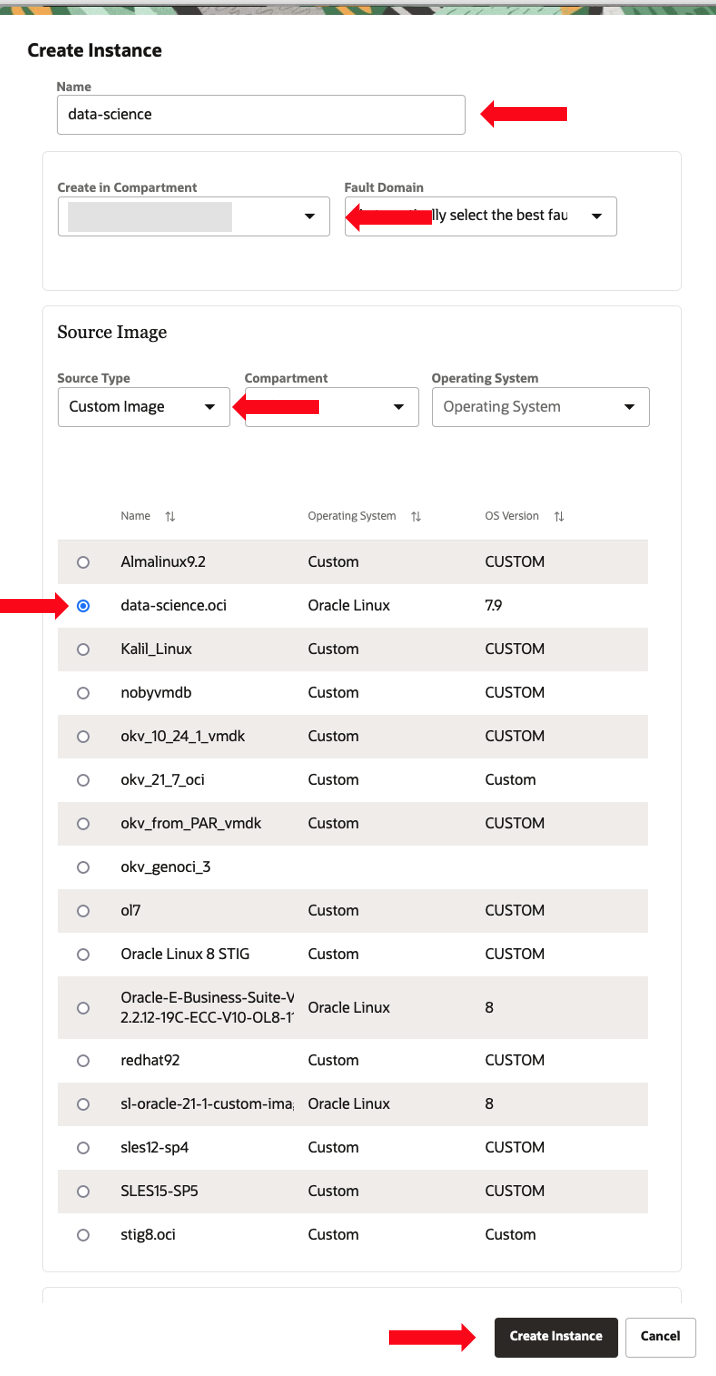Screen dimensions: 716x1376
Task: Open the Source Type dropdown
Action: (143, 407)
